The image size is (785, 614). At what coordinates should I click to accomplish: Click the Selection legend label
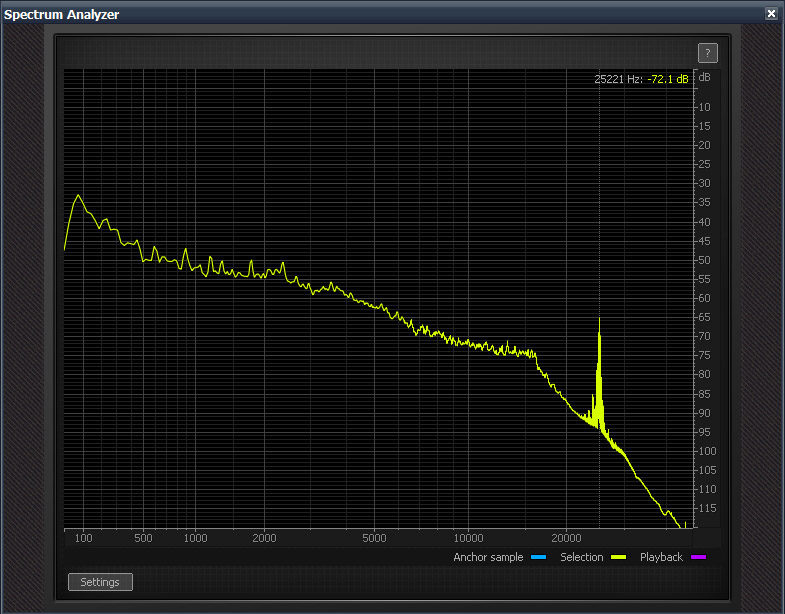click(581, 558)
